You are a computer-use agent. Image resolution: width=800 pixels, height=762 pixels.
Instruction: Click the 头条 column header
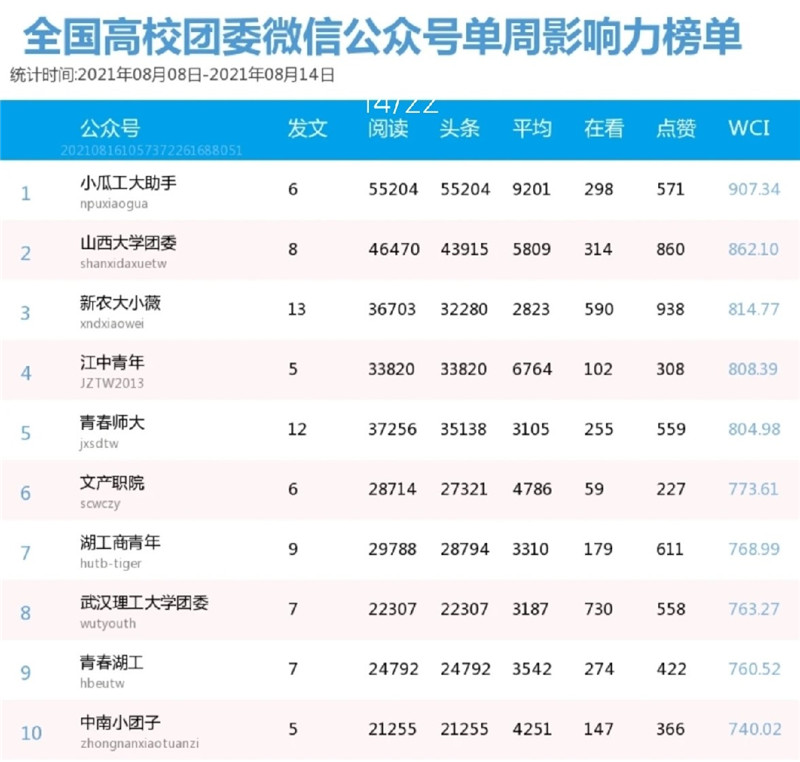pyautogui.click(x=460, y=128)
